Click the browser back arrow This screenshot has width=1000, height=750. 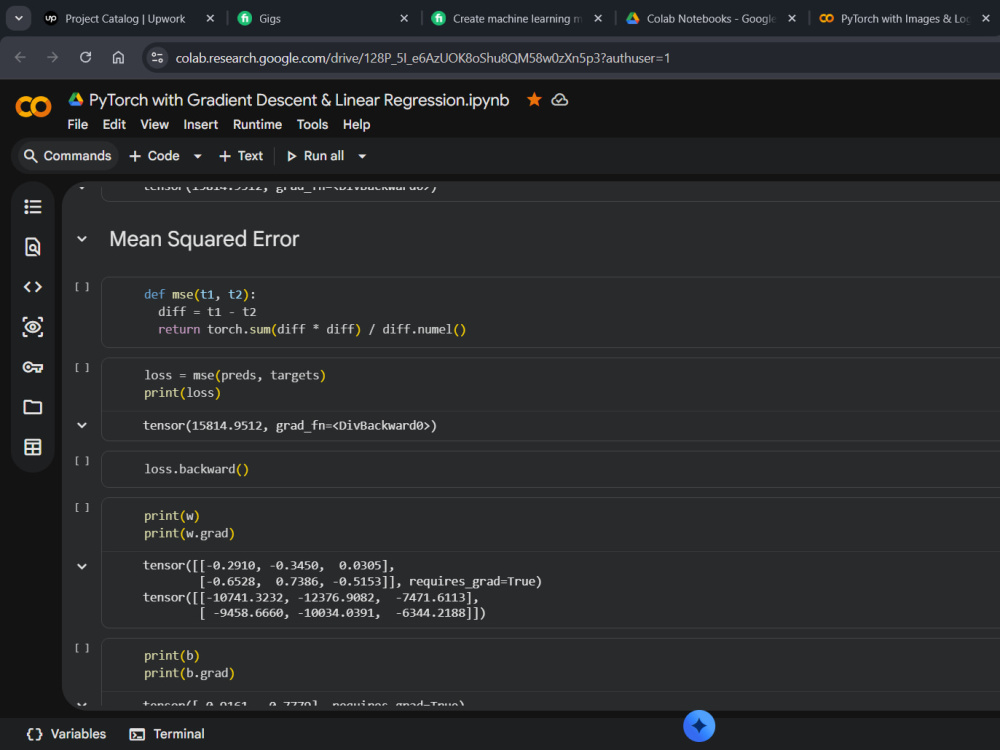20,57
